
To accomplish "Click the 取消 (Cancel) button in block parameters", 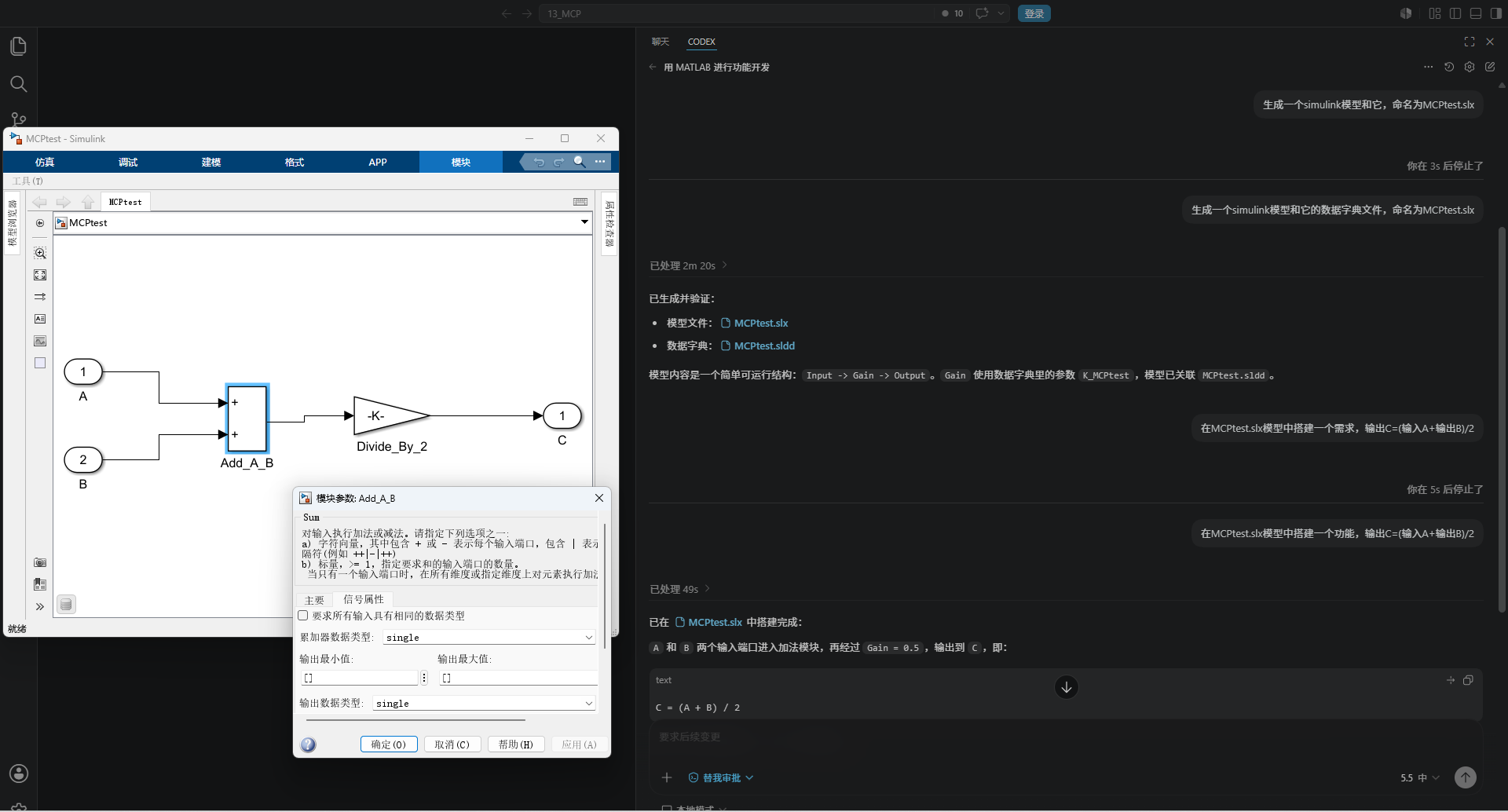I will 452,744.
